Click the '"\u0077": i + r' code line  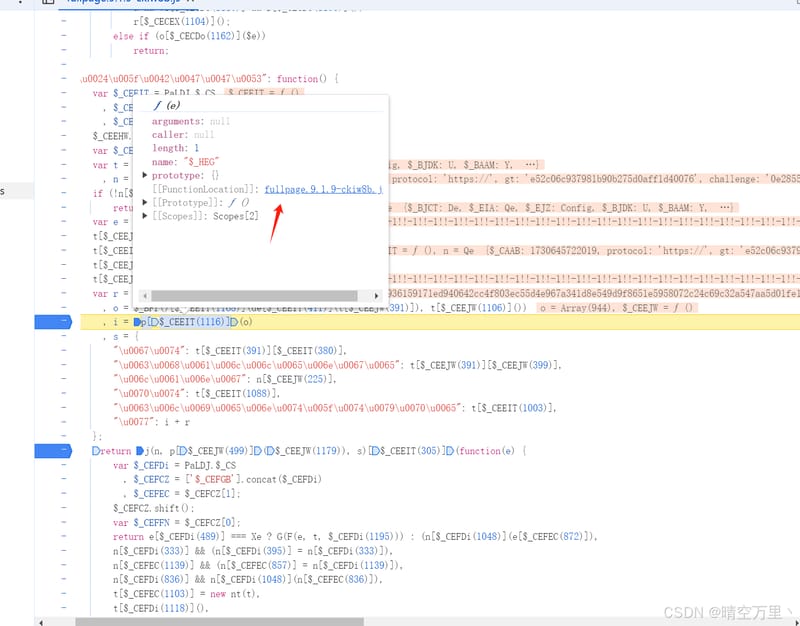152,422
